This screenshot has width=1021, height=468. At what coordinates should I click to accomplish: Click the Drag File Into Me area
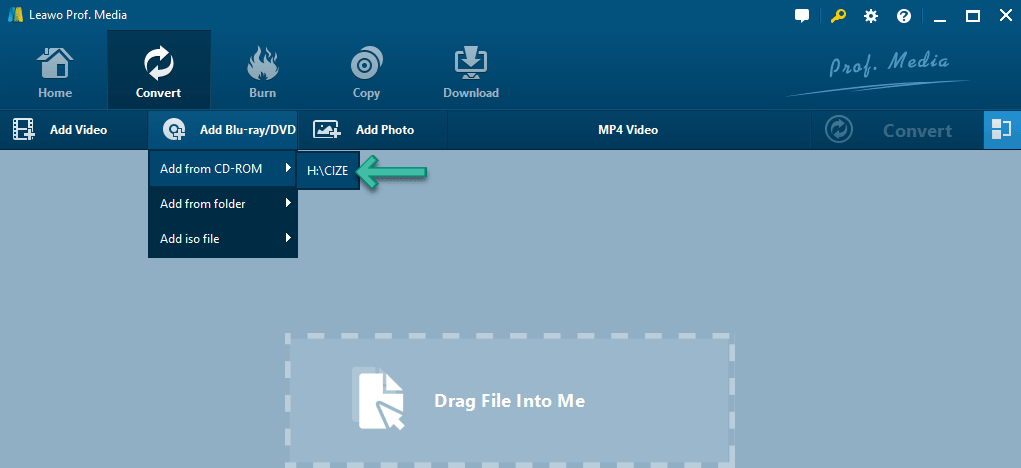[509, 400]
